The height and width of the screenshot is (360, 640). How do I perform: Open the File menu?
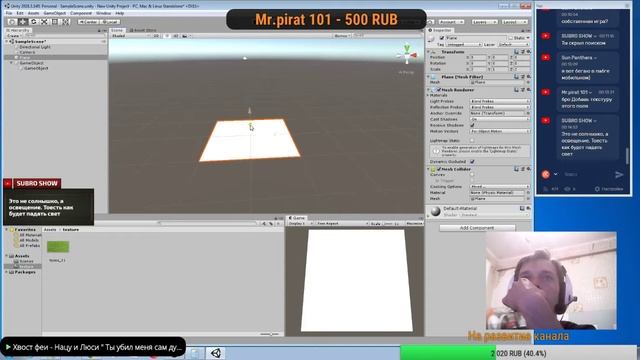[9, 13]
